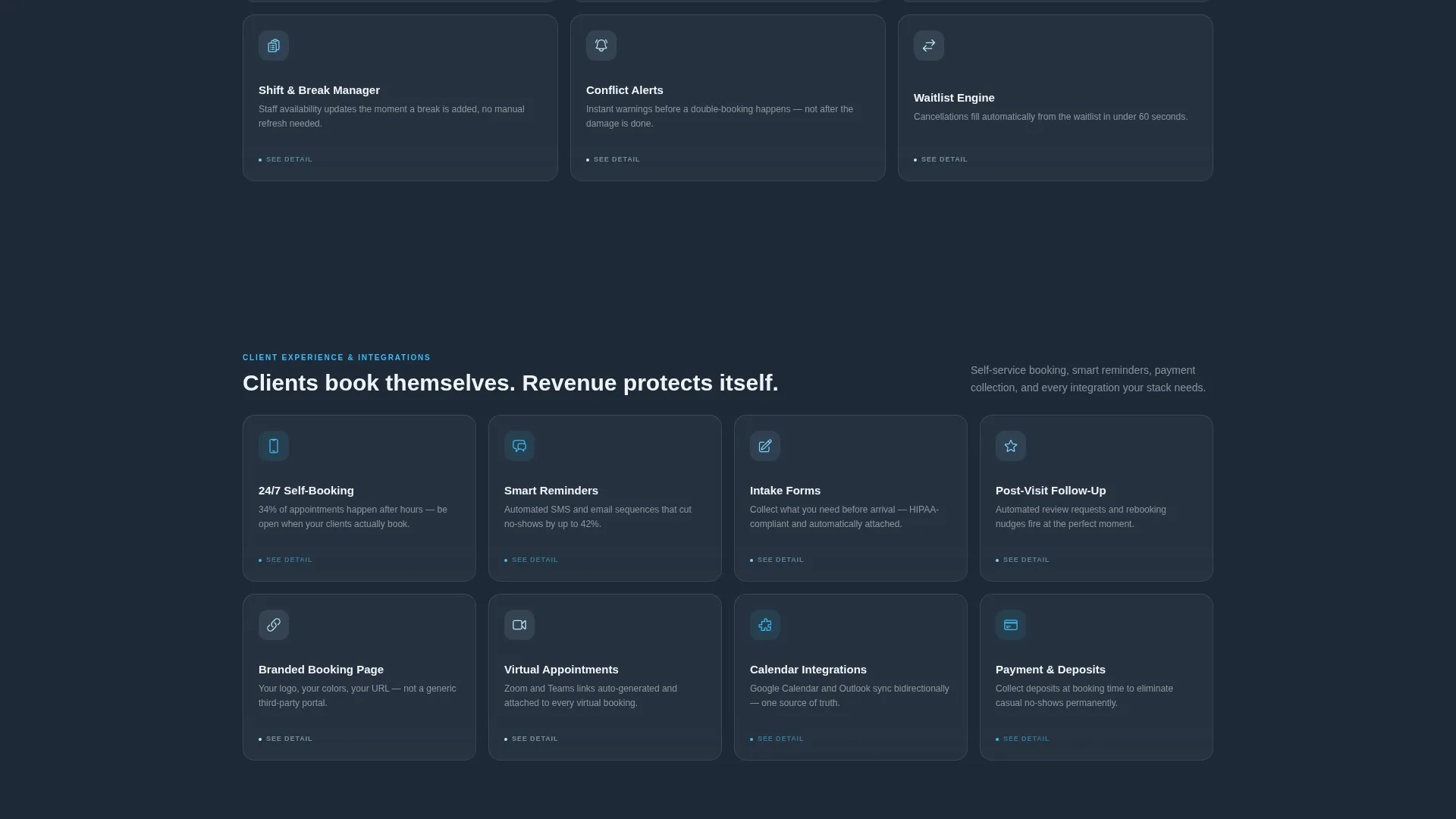This screenshot has width=1456, height=819.
Task: Click the 'Google Calendar and Outlook sync' text
Action: click(x=849, y=695)
